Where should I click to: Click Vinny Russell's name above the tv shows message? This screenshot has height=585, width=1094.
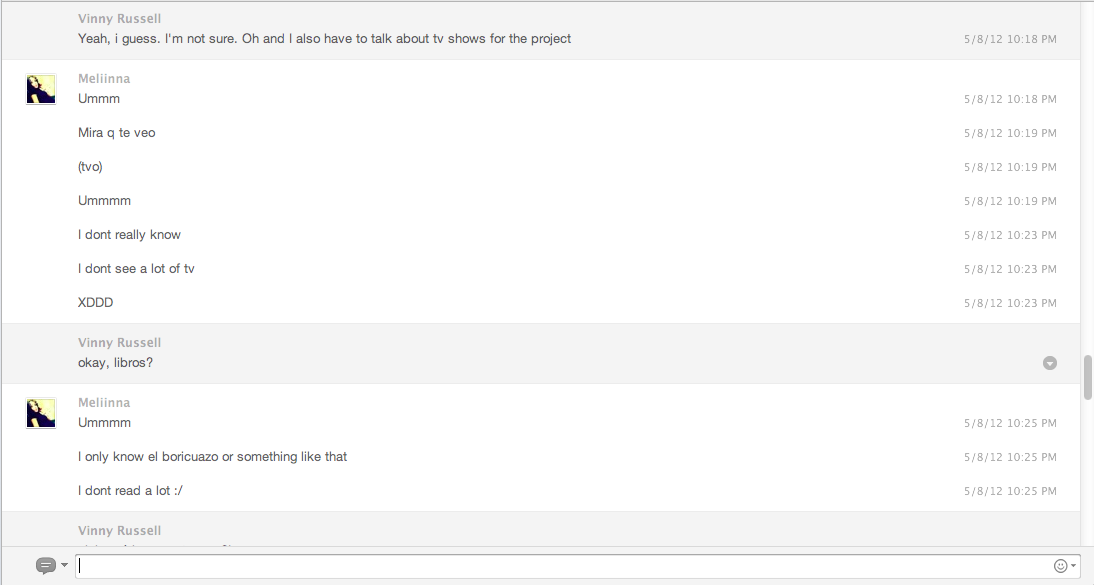click(x=119, y=19)
